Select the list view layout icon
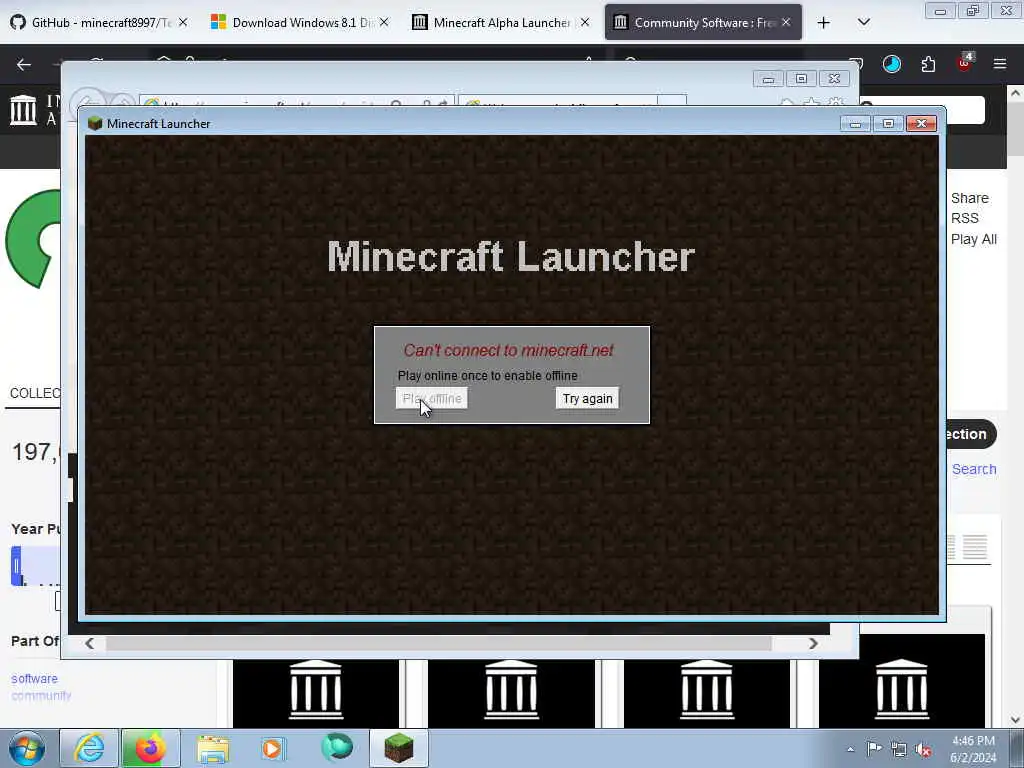The width and height of the screenshot is (1024, 768). (x=974, y=547)
